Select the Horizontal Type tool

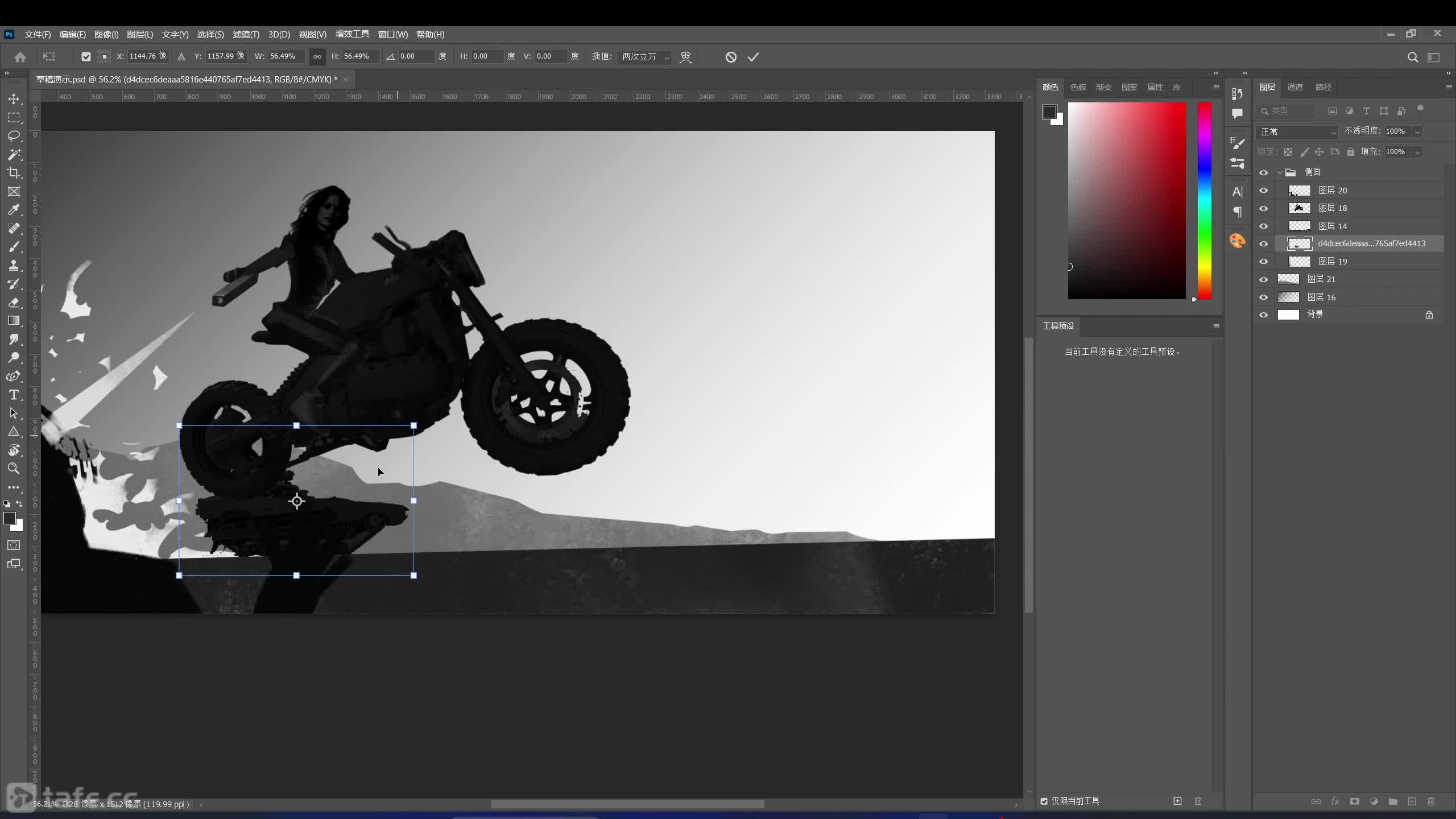point(14,395)
